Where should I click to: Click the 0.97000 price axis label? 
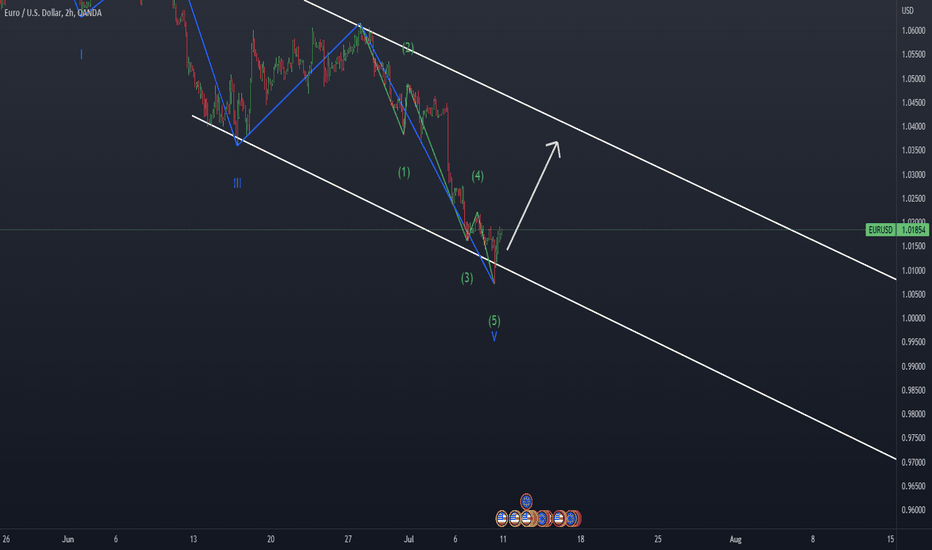pos(914,462)
